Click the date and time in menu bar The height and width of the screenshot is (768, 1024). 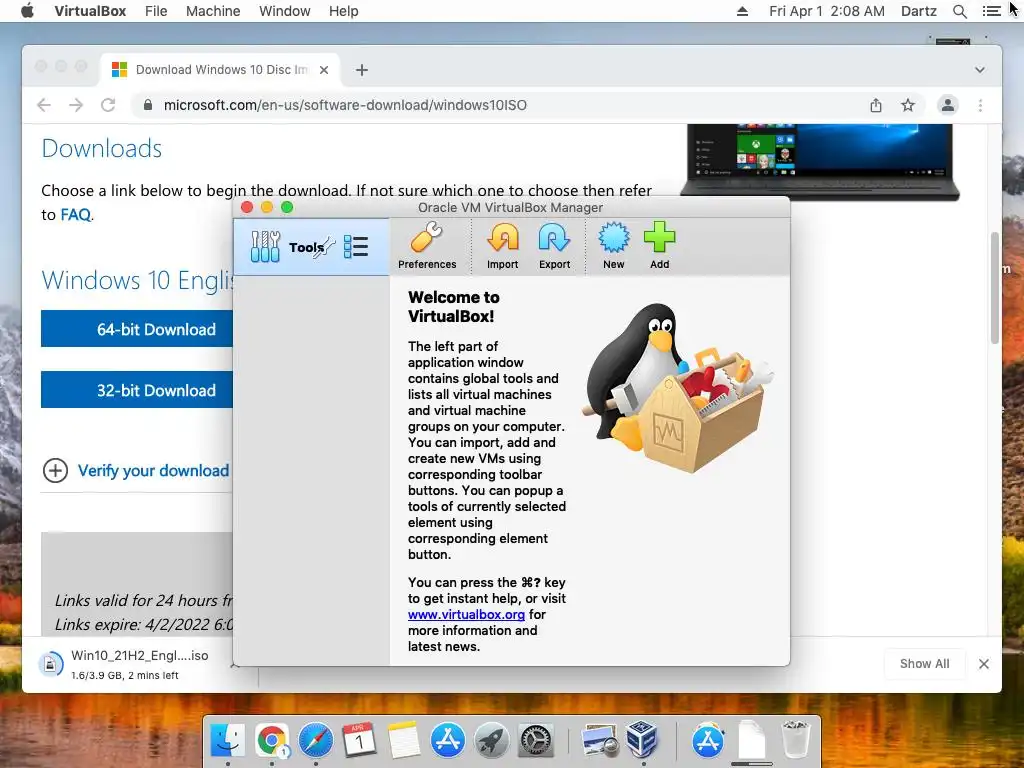tap(827, 11)
